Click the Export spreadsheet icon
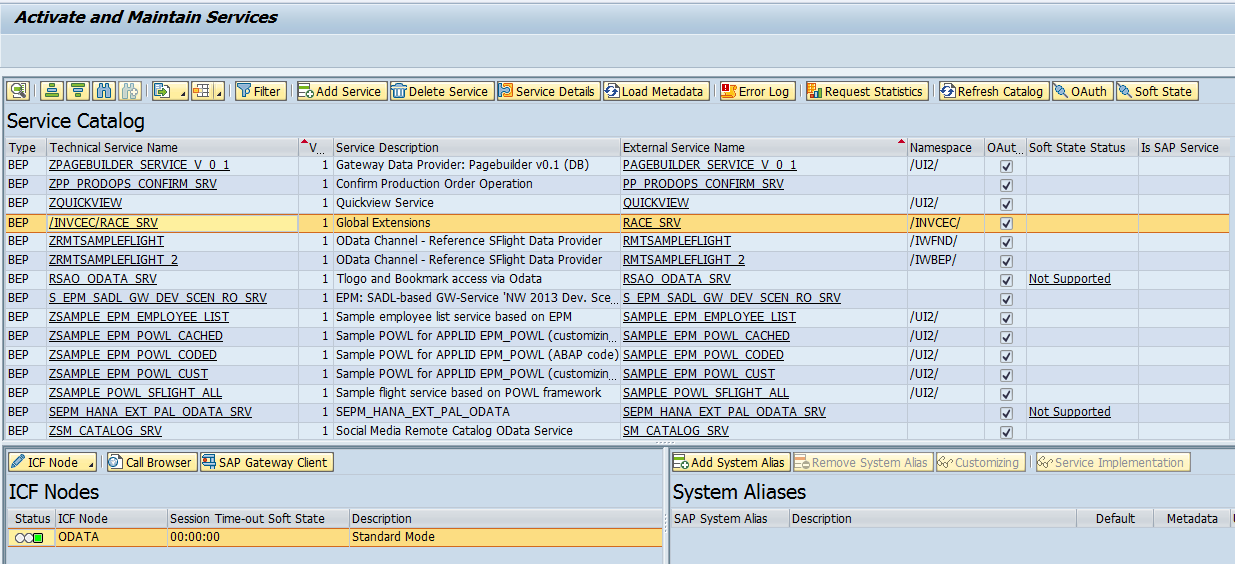 [x=162, y=91]
